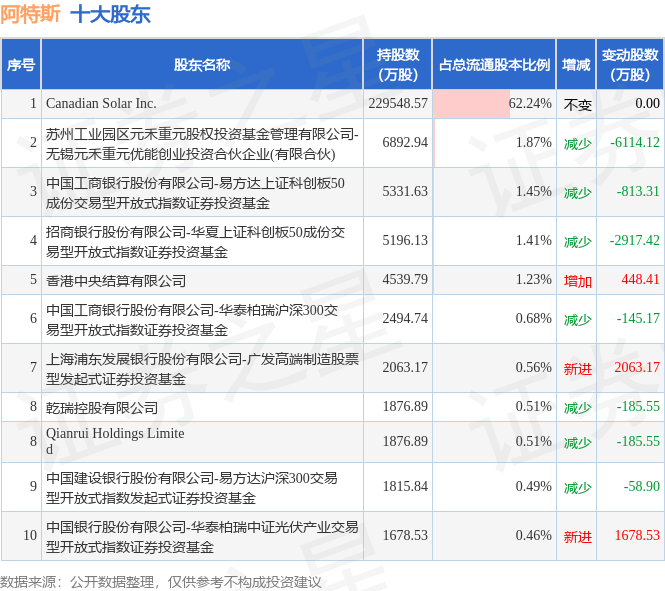Screen dimensions: 665x591
Task: Click the 股东名称 column header
Action: tap(202, 64)
